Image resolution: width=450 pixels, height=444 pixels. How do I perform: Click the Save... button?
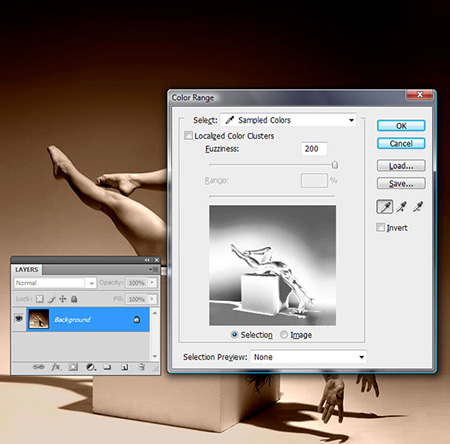401,183
